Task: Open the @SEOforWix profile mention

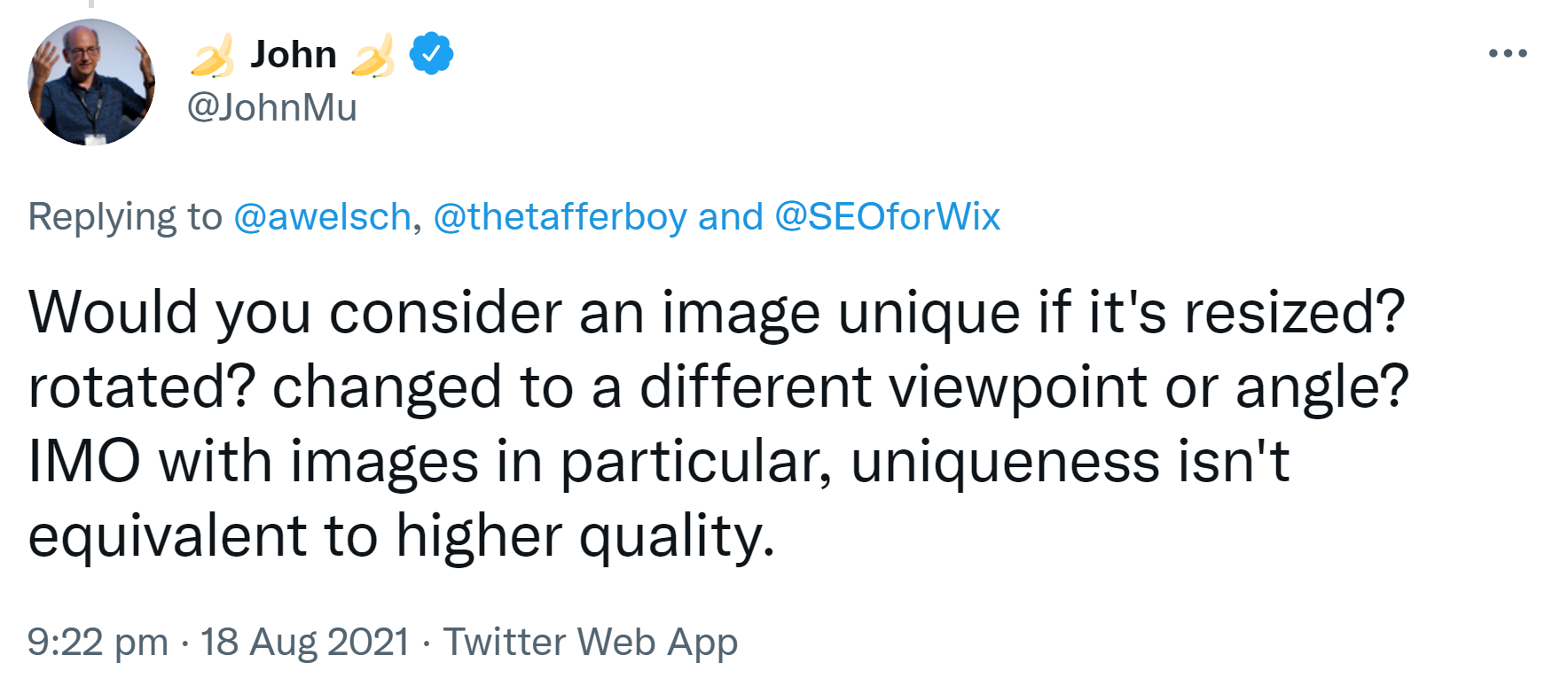Action: [x=887, y=217]
